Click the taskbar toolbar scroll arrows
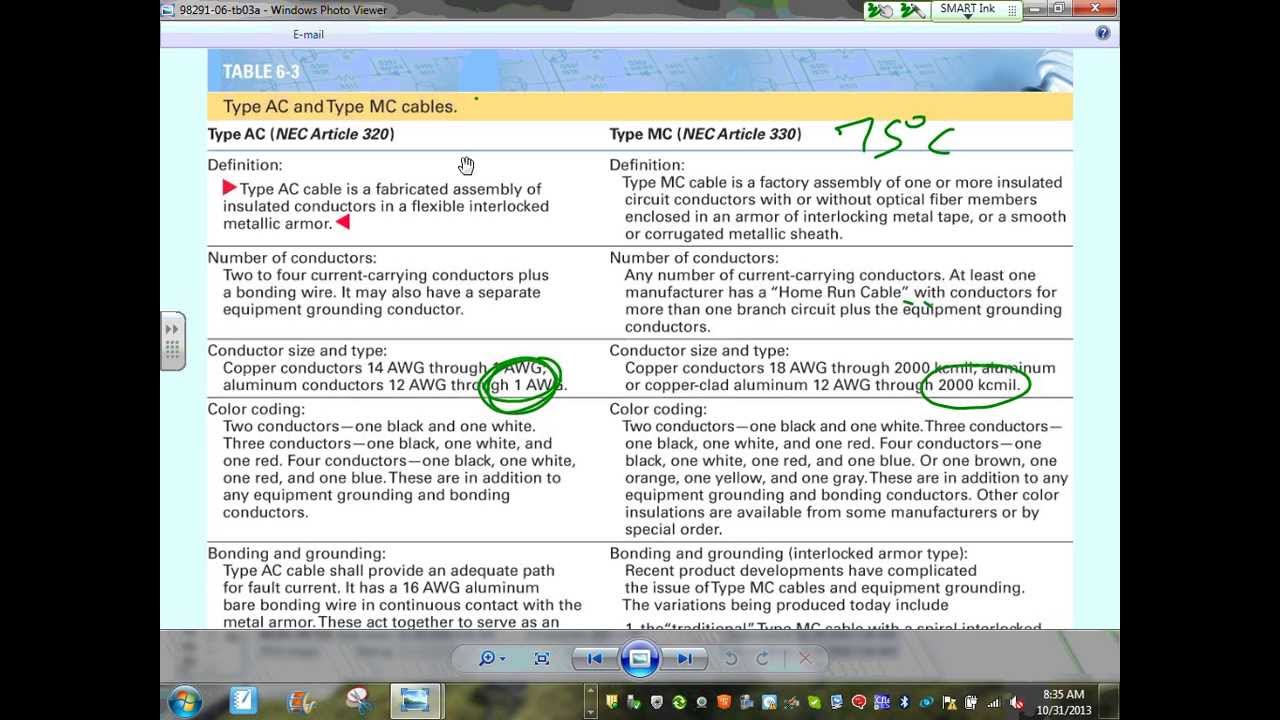 [x=592, y=701]
